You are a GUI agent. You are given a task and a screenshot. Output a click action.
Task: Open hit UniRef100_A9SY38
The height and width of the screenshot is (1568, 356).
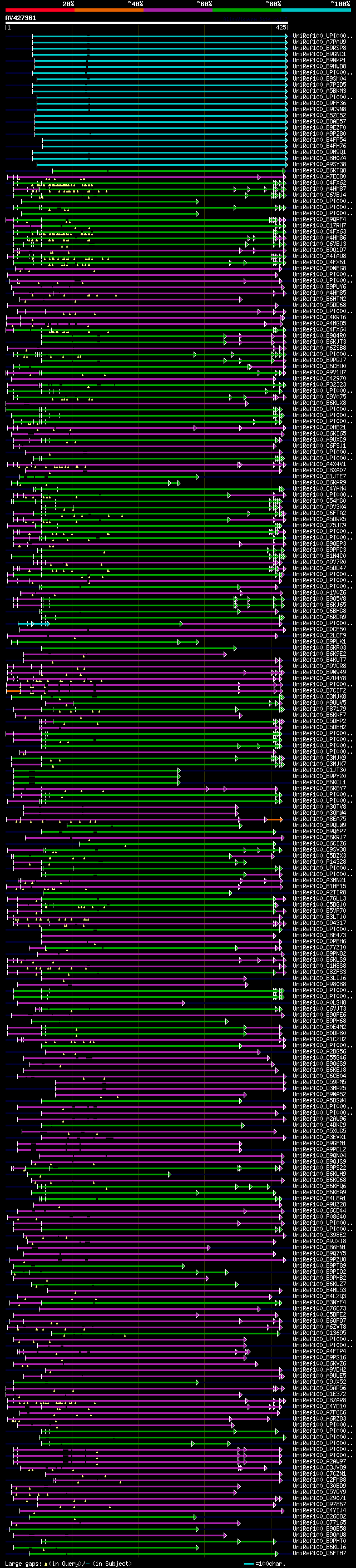(319, 164)
